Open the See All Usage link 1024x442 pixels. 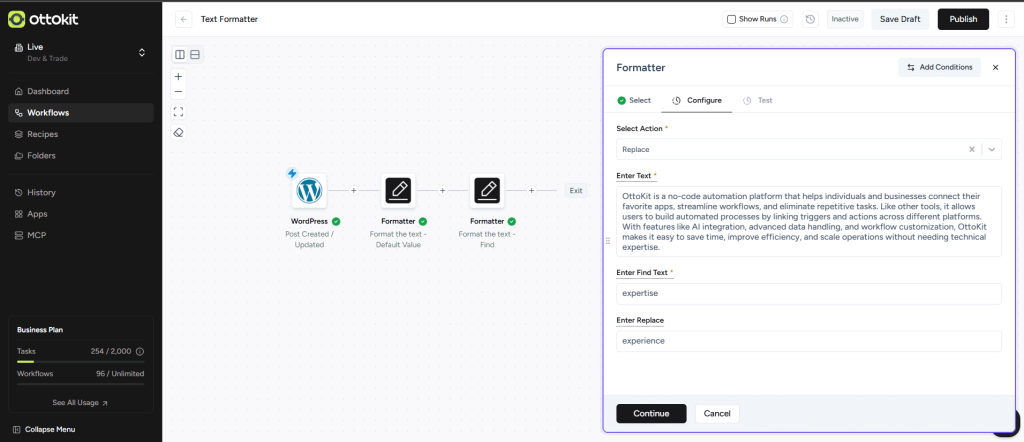point(80,403)
